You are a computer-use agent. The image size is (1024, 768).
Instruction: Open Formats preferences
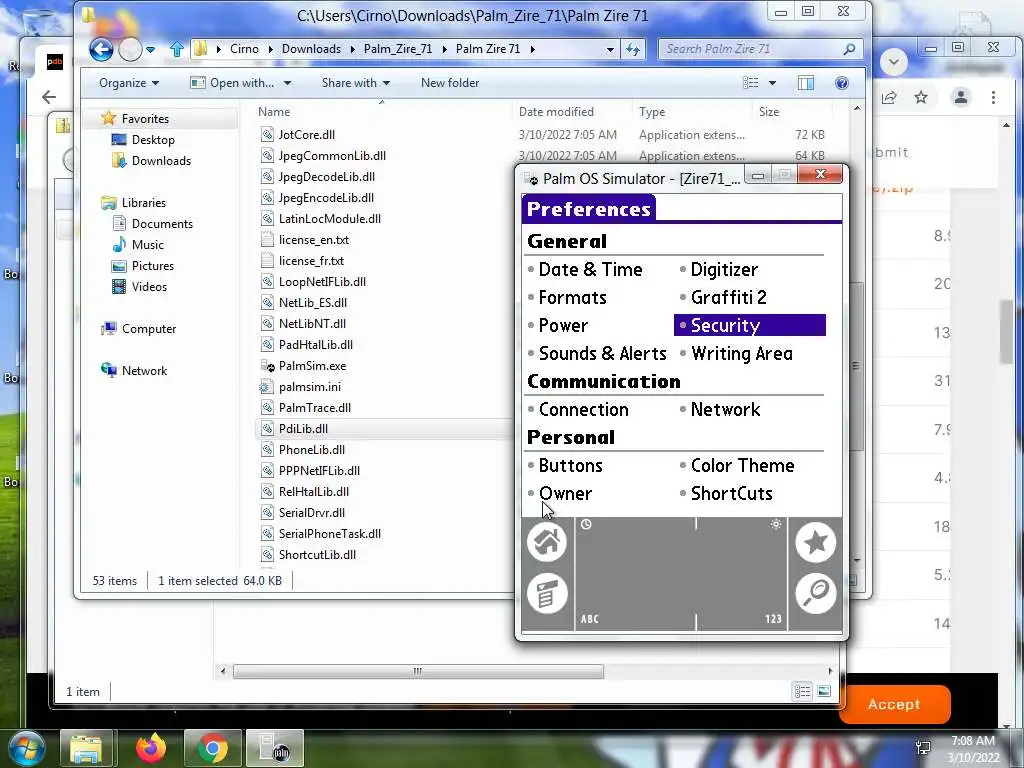572,298
